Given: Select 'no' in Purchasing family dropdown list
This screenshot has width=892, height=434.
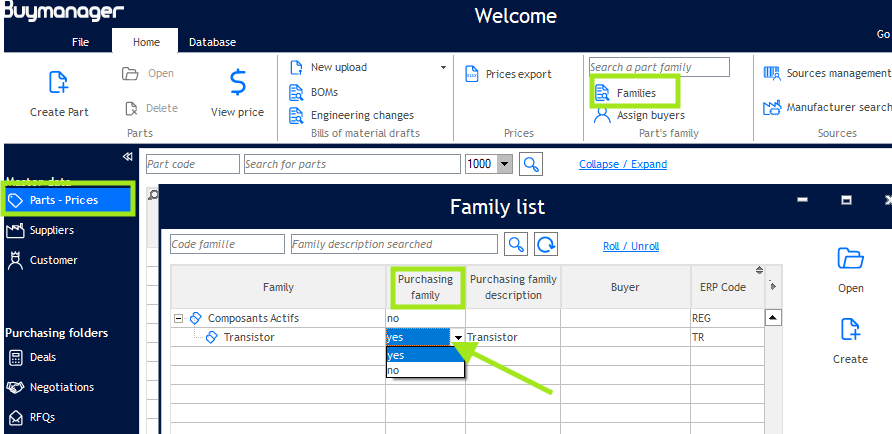Looking at the screenshot, I should [x=394, y=370].
